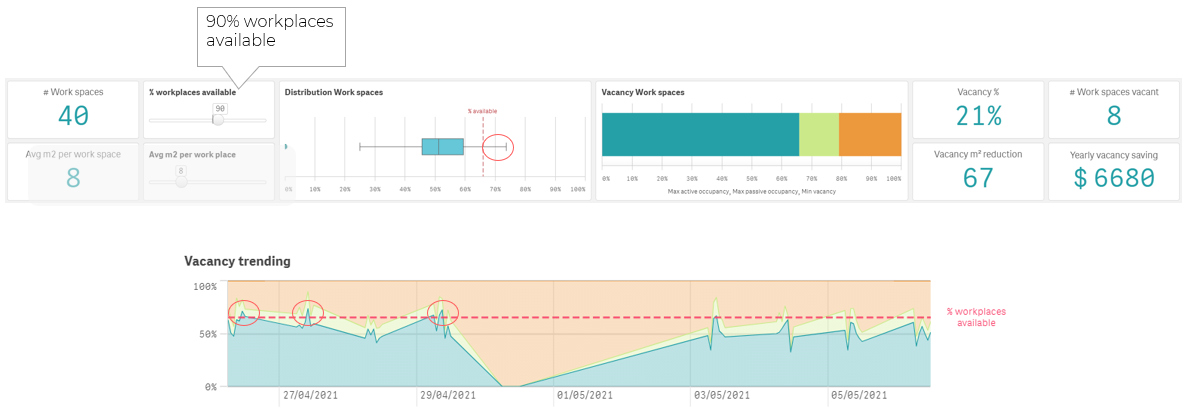Click the 67 Vacancy m² reduction value

click(x=978, y=178)
